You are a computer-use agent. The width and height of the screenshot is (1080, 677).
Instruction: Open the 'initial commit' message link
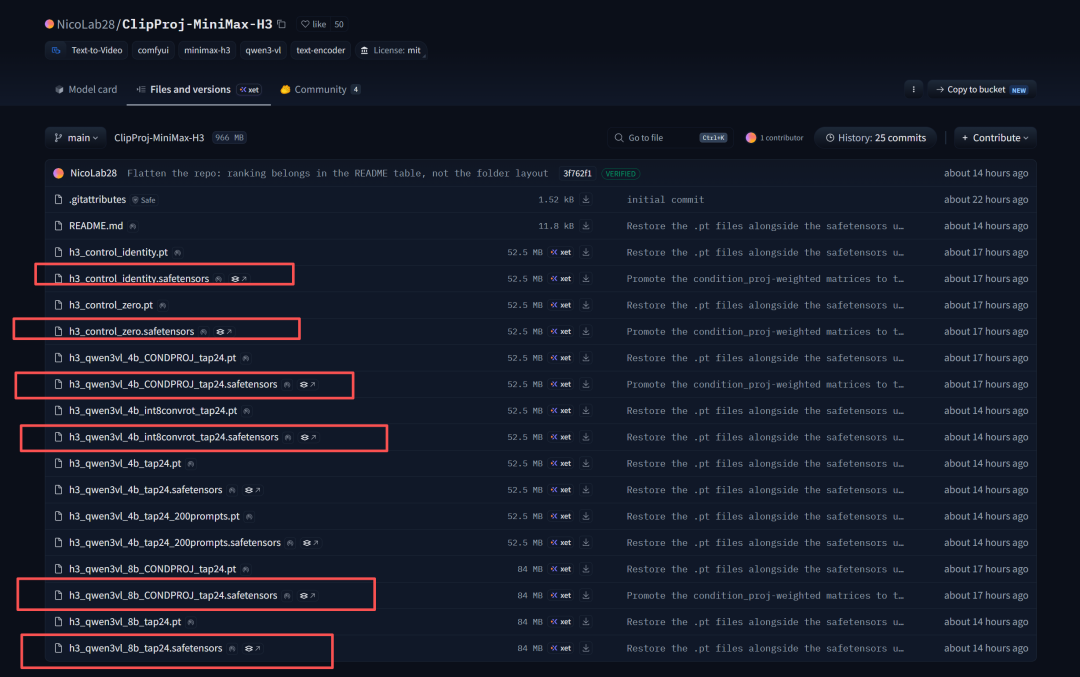coord(665,200)
